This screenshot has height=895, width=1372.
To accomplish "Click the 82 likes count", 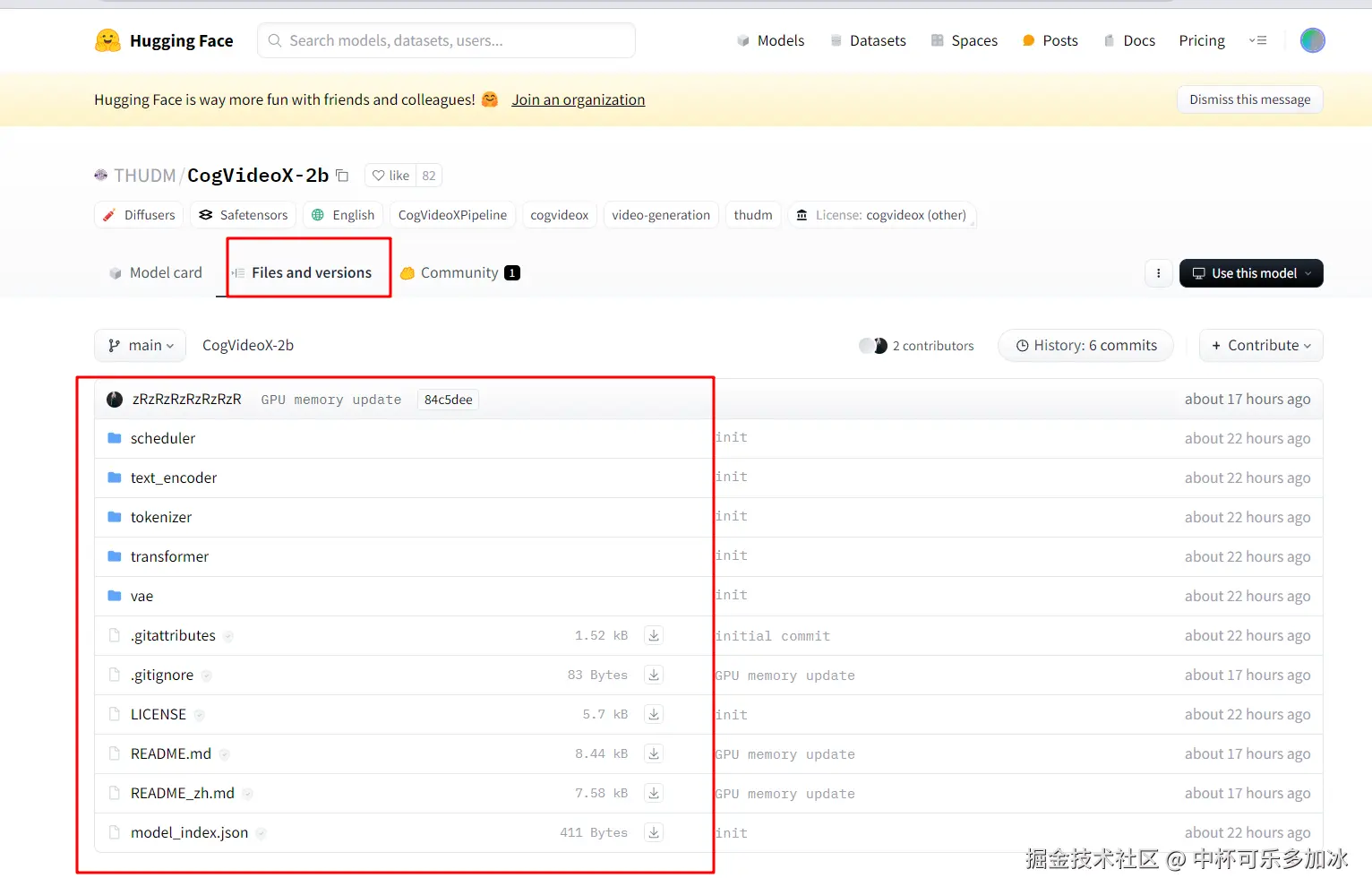I will pos(429,176).
